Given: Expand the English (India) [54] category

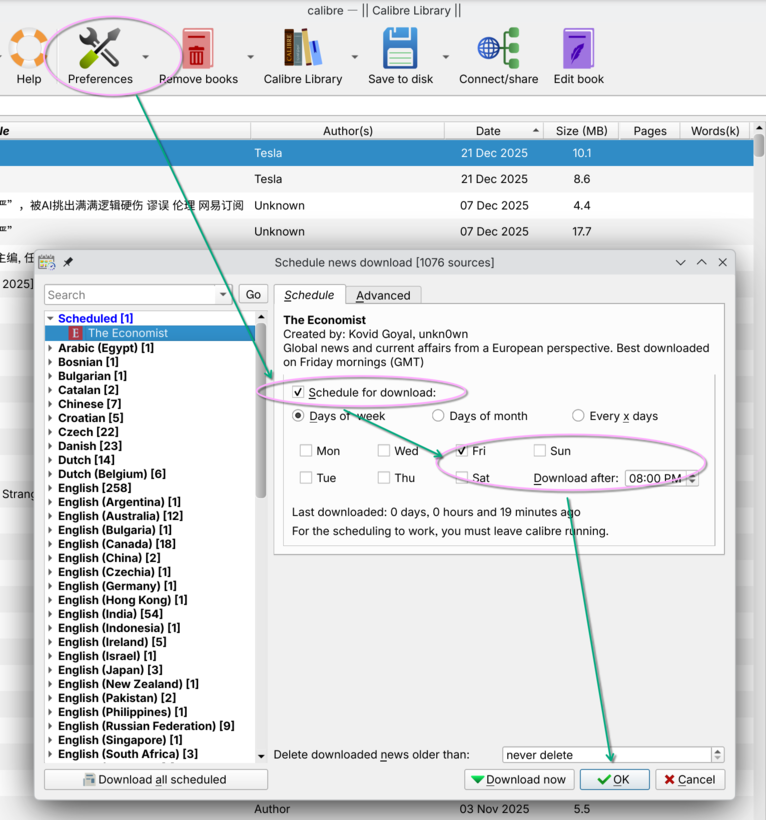Looking at the screenshot, I should pos(50,614).
